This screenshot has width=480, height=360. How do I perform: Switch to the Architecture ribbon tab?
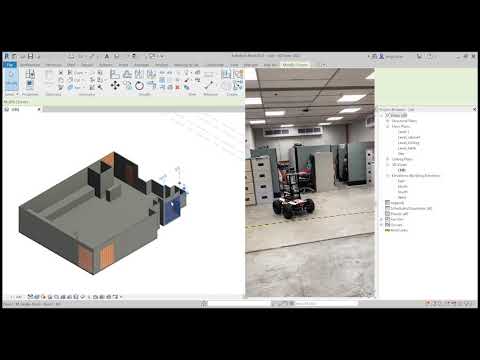pyautogui.click(x=30, y=65)
